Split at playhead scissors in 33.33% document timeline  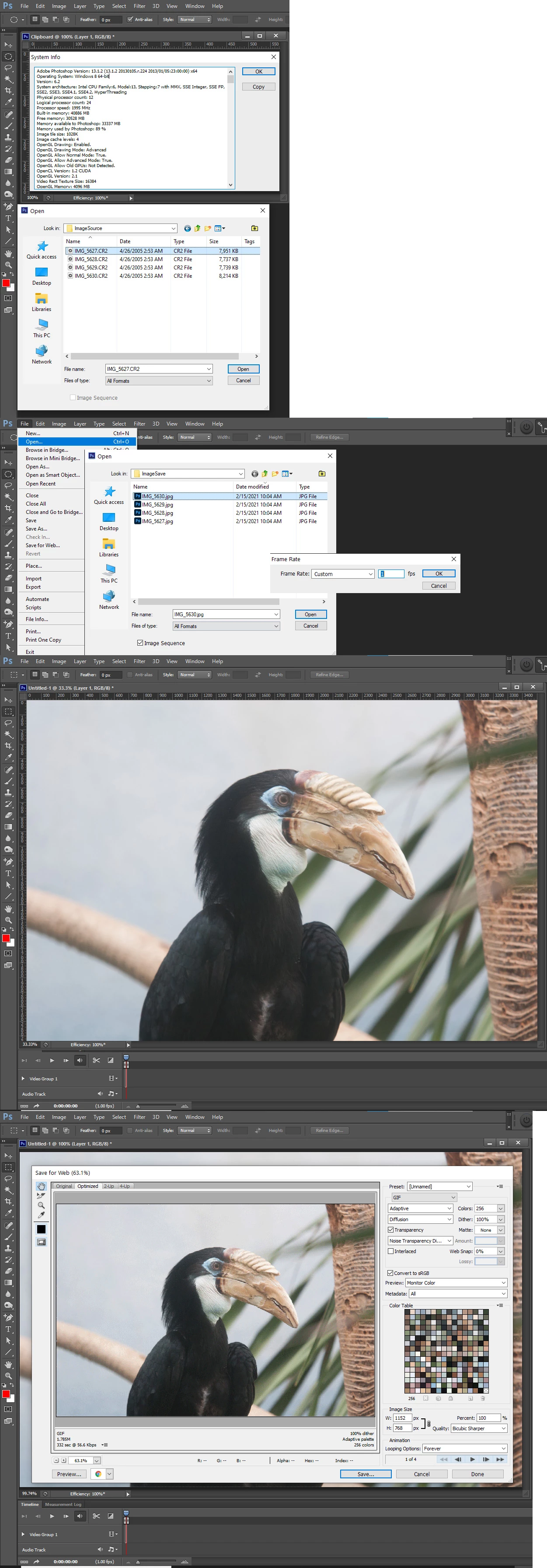click(x=96, y=1060)
